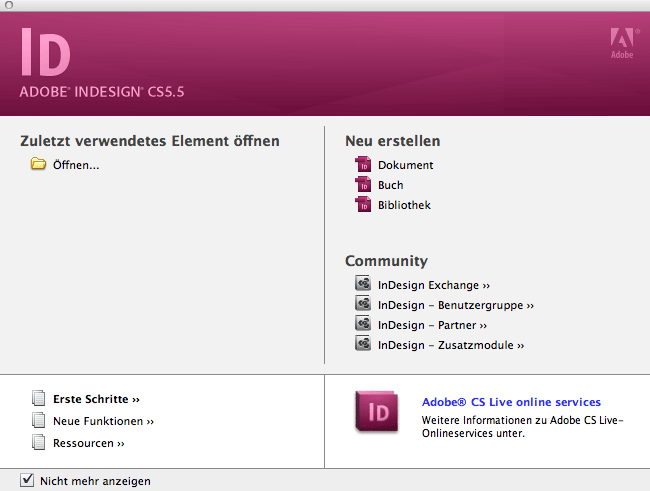This screenshot has width=650, height=491.
Task: Click the large ID logo in the banner
Action: click(x=46, y=52)
